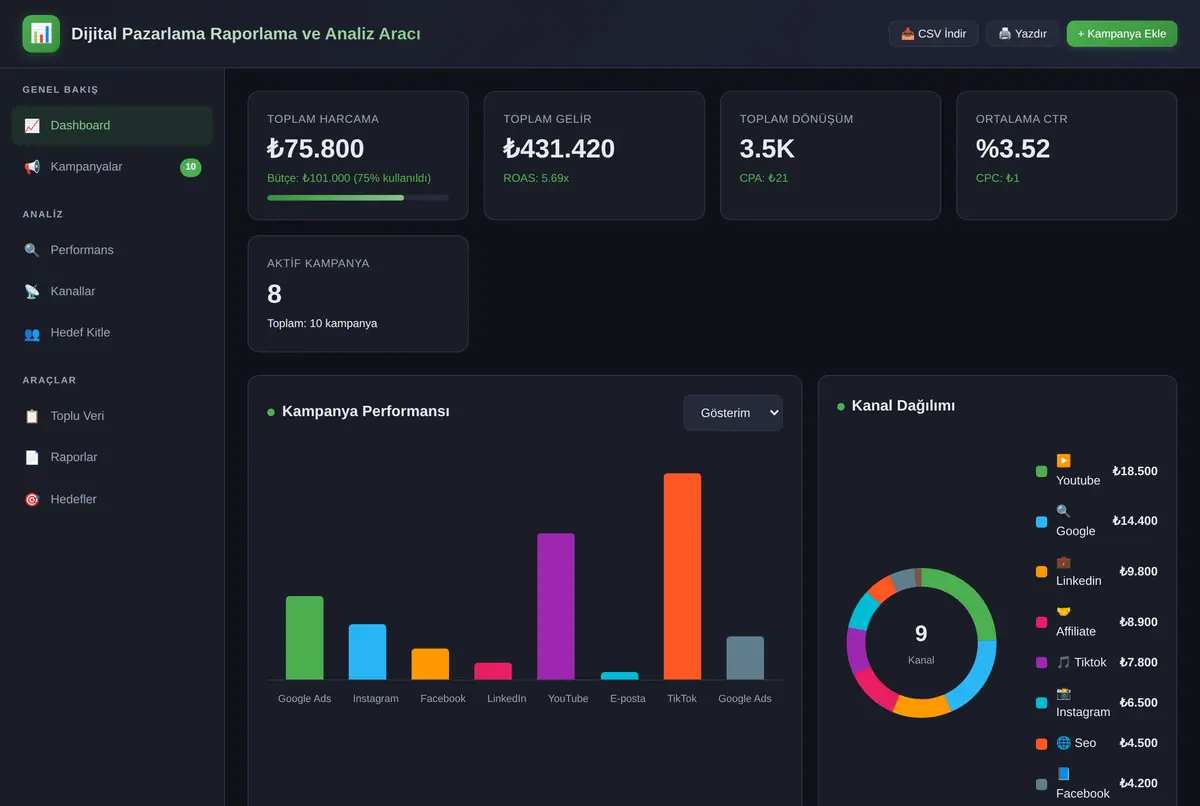Click the budget usage progress bar
This screenshot has width=1200, height=806.
[358, 198]
